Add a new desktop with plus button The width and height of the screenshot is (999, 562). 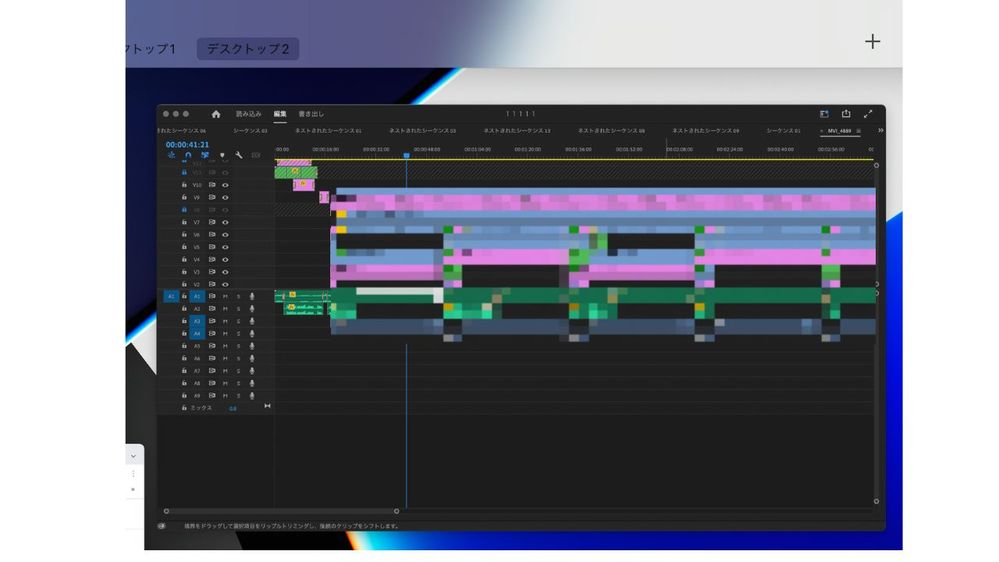click(x=872, y=41)
